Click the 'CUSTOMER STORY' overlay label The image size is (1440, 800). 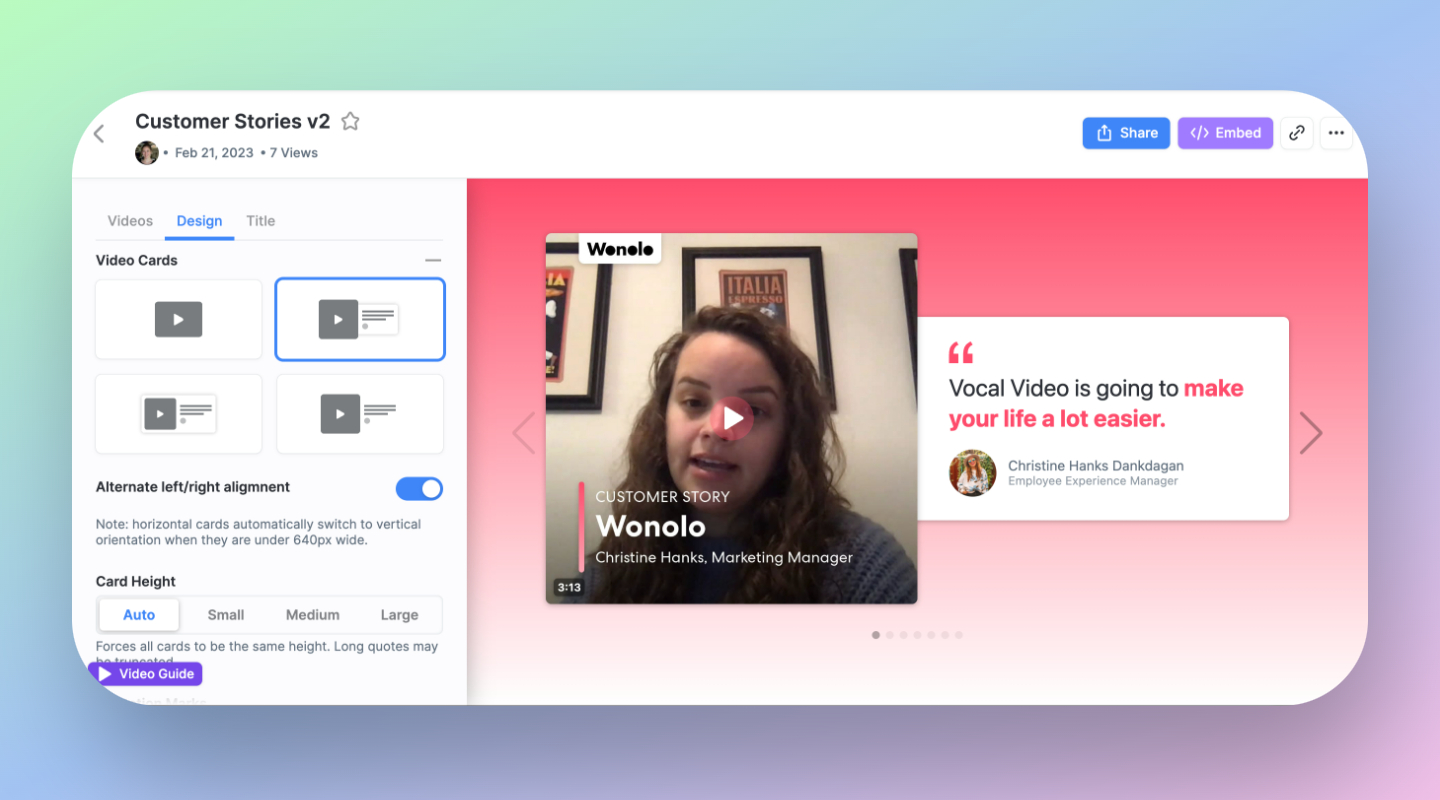[662, 497]
